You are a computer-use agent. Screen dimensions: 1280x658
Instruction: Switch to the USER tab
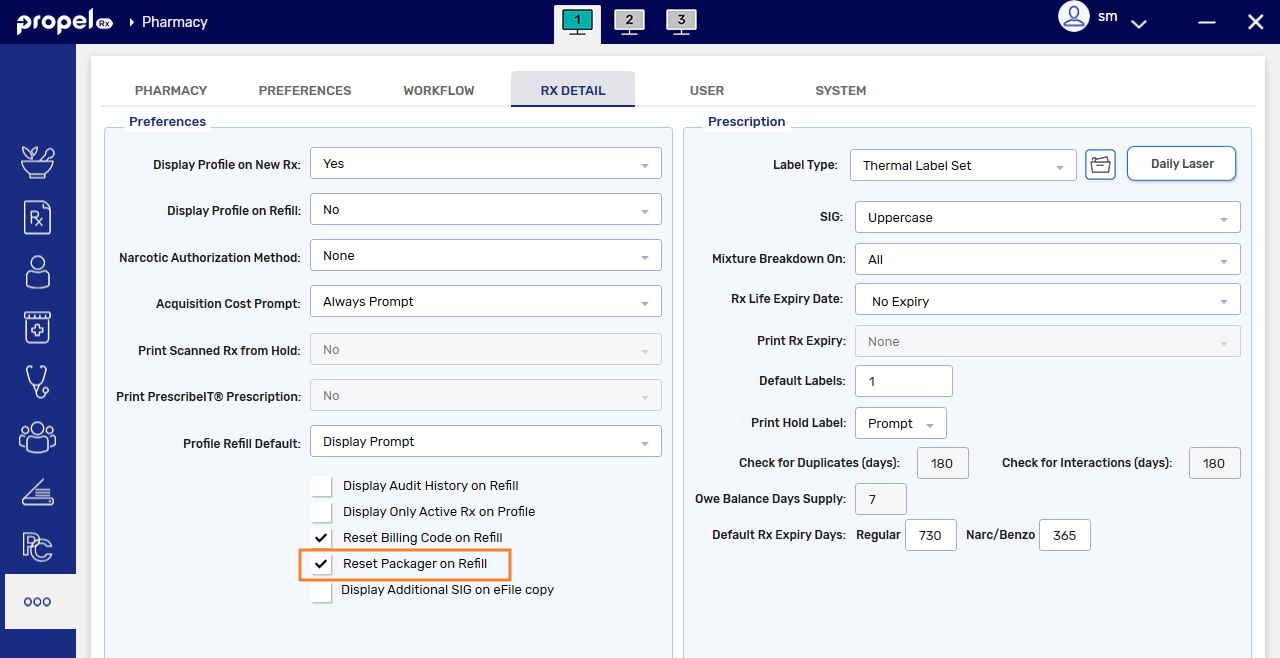(x=707, y=90)
